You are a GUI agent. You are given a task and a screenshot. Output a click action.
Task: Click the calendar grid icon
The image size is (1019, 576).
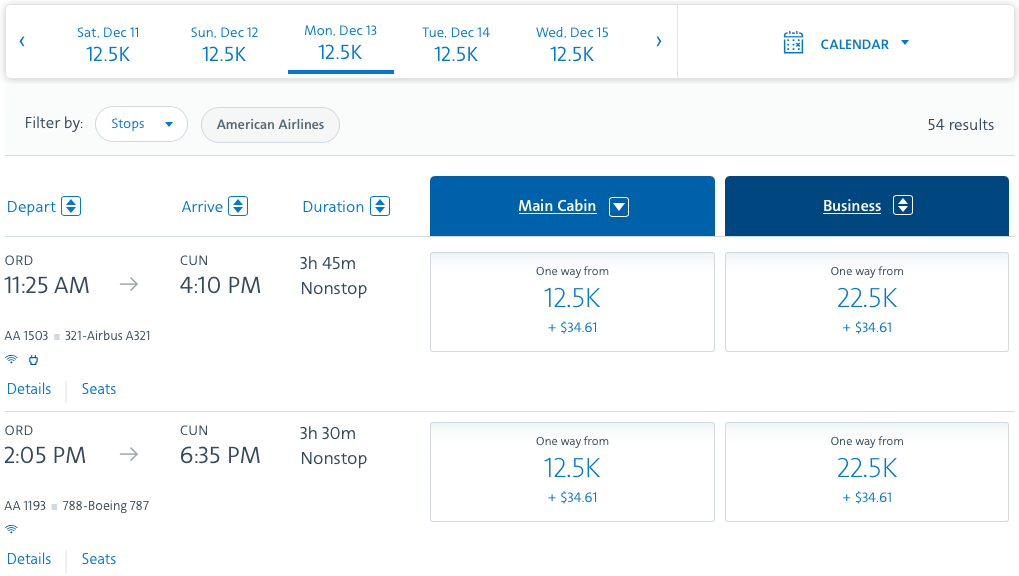[793, 43]
